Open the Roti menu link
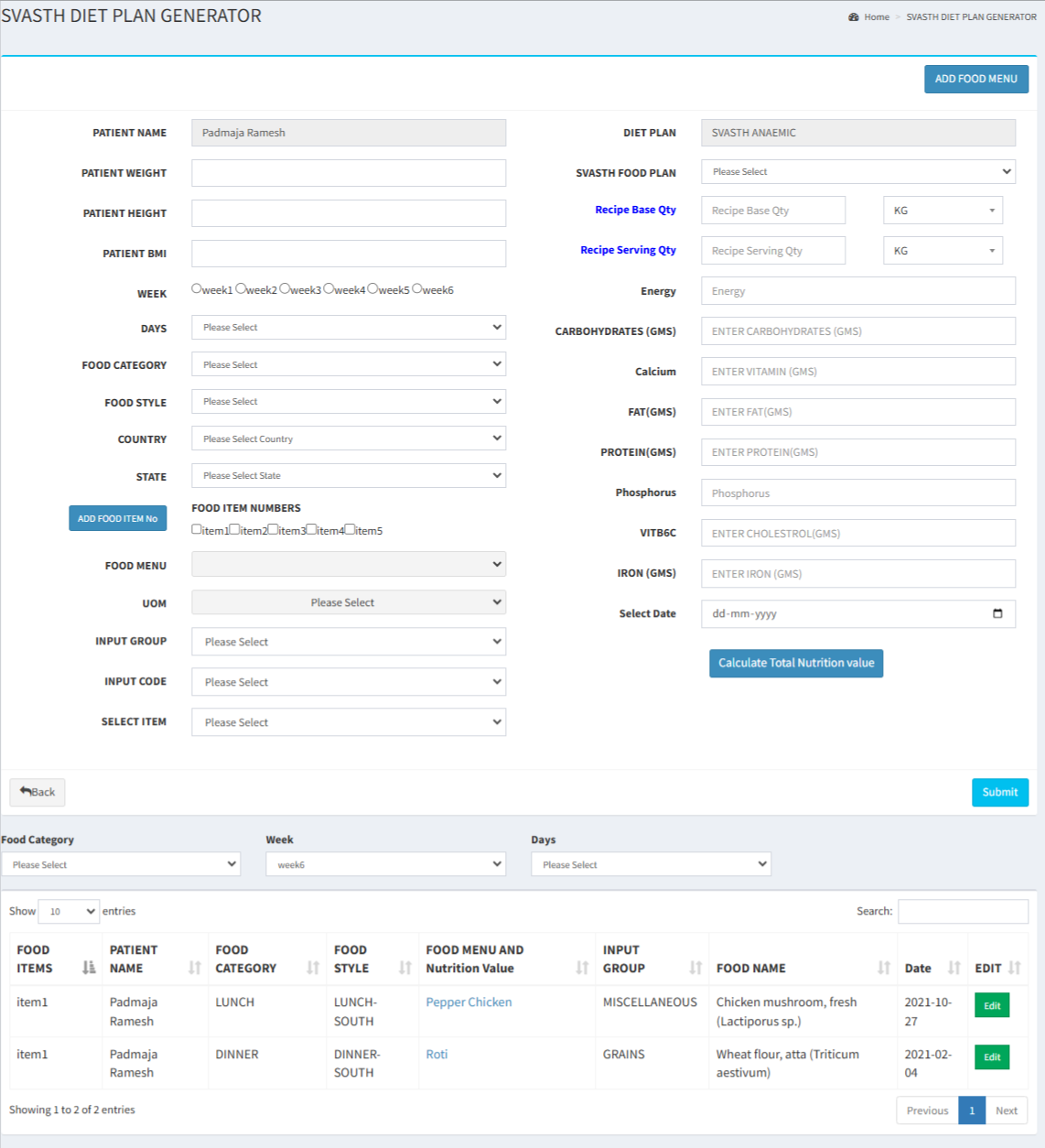 click(x=436, y=1054)
